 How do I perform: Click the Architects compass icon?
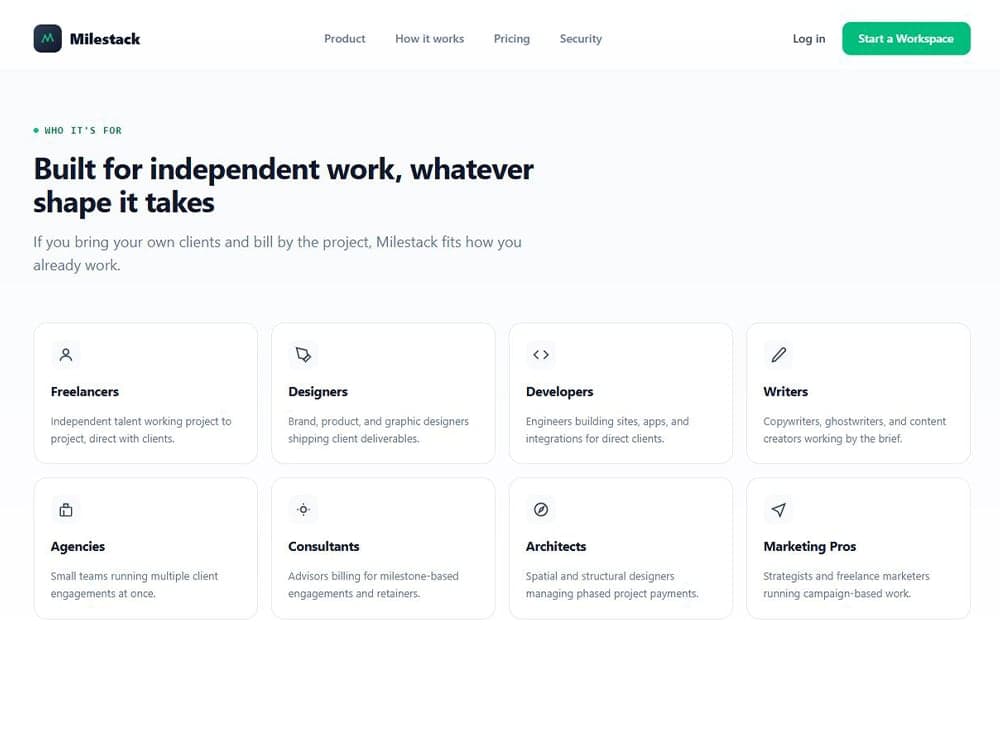pos(541,510)
